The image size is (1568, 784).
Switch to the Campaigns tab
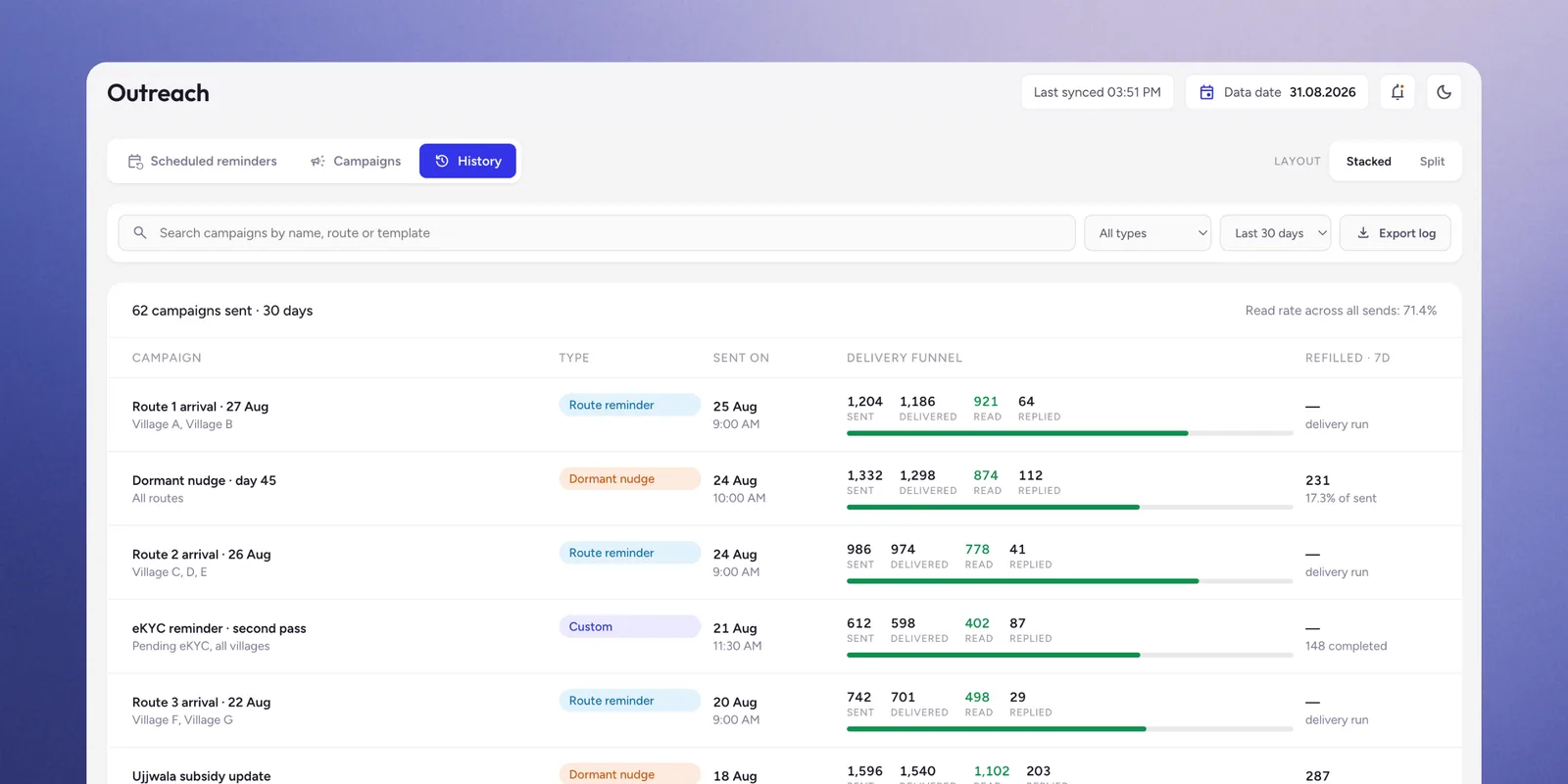[x=356, y=161]
